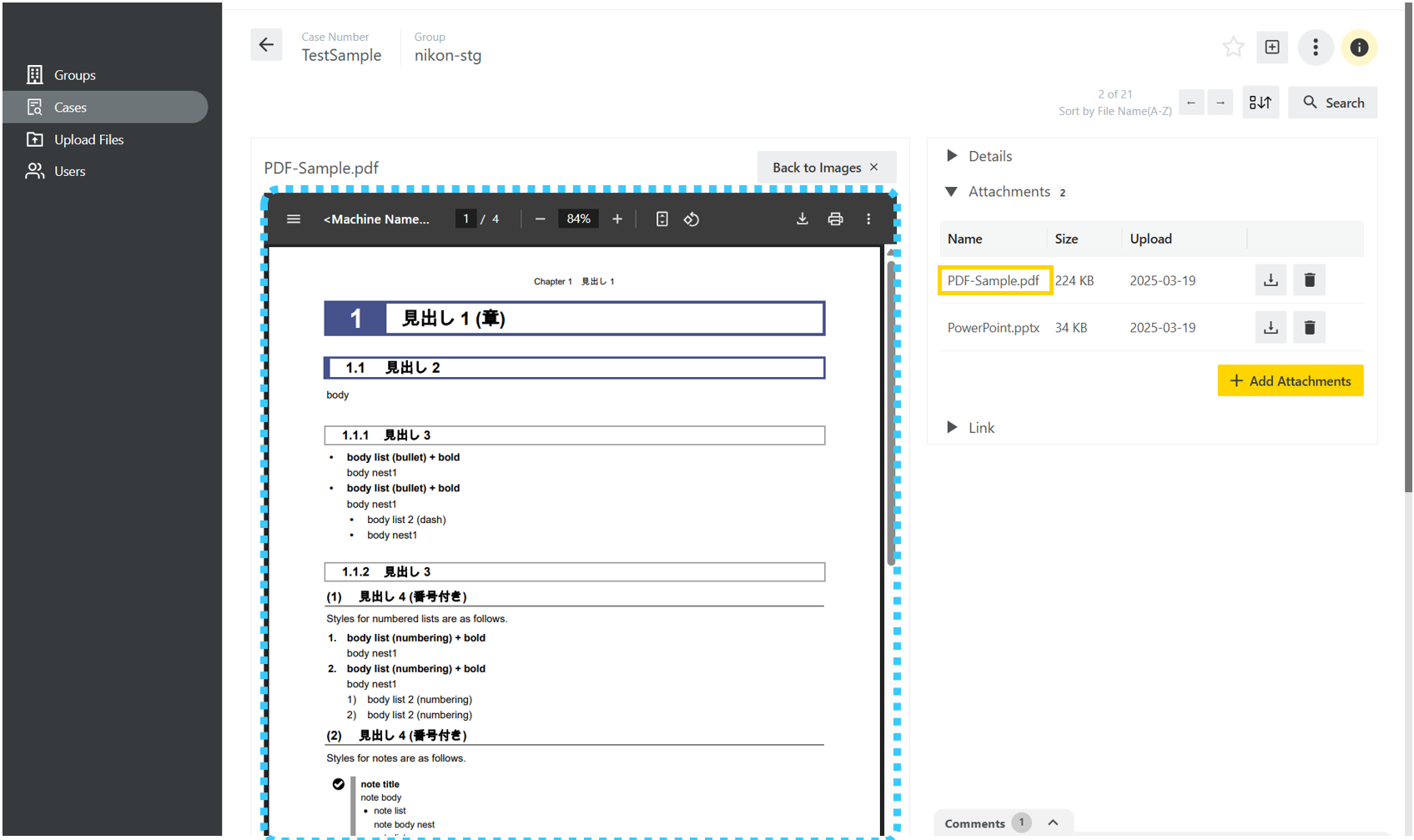This screenshot has height=840, width=1414.
Task: Zoom out the PDF with minus
Action: coord(540,219)
